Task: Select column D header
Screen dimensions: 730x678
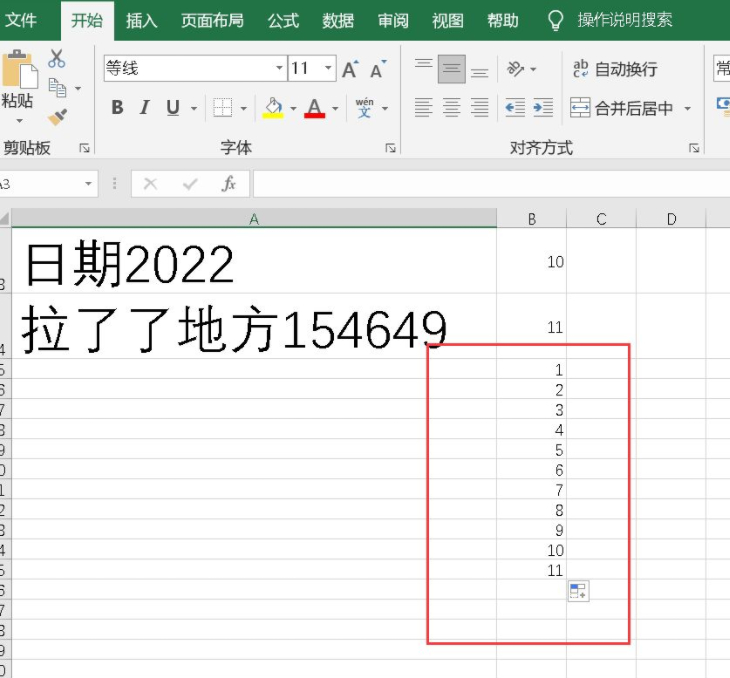Action: pyautogui.click(x=671, y=218)
